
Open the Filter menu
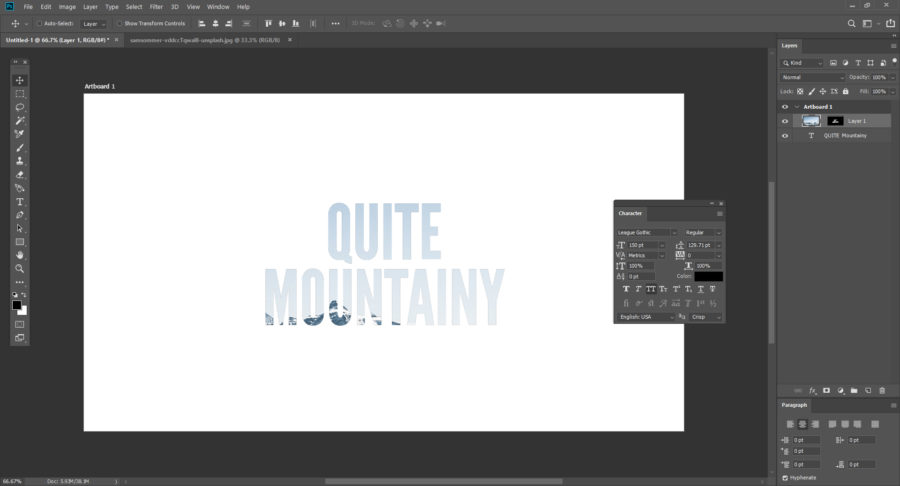[x=156, y=7]
